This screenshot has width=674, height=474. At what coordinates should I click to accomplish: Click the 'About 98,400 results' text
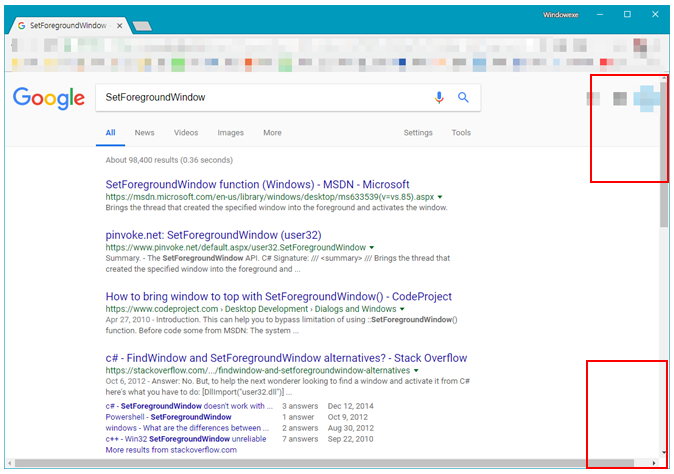coord(169,160)
